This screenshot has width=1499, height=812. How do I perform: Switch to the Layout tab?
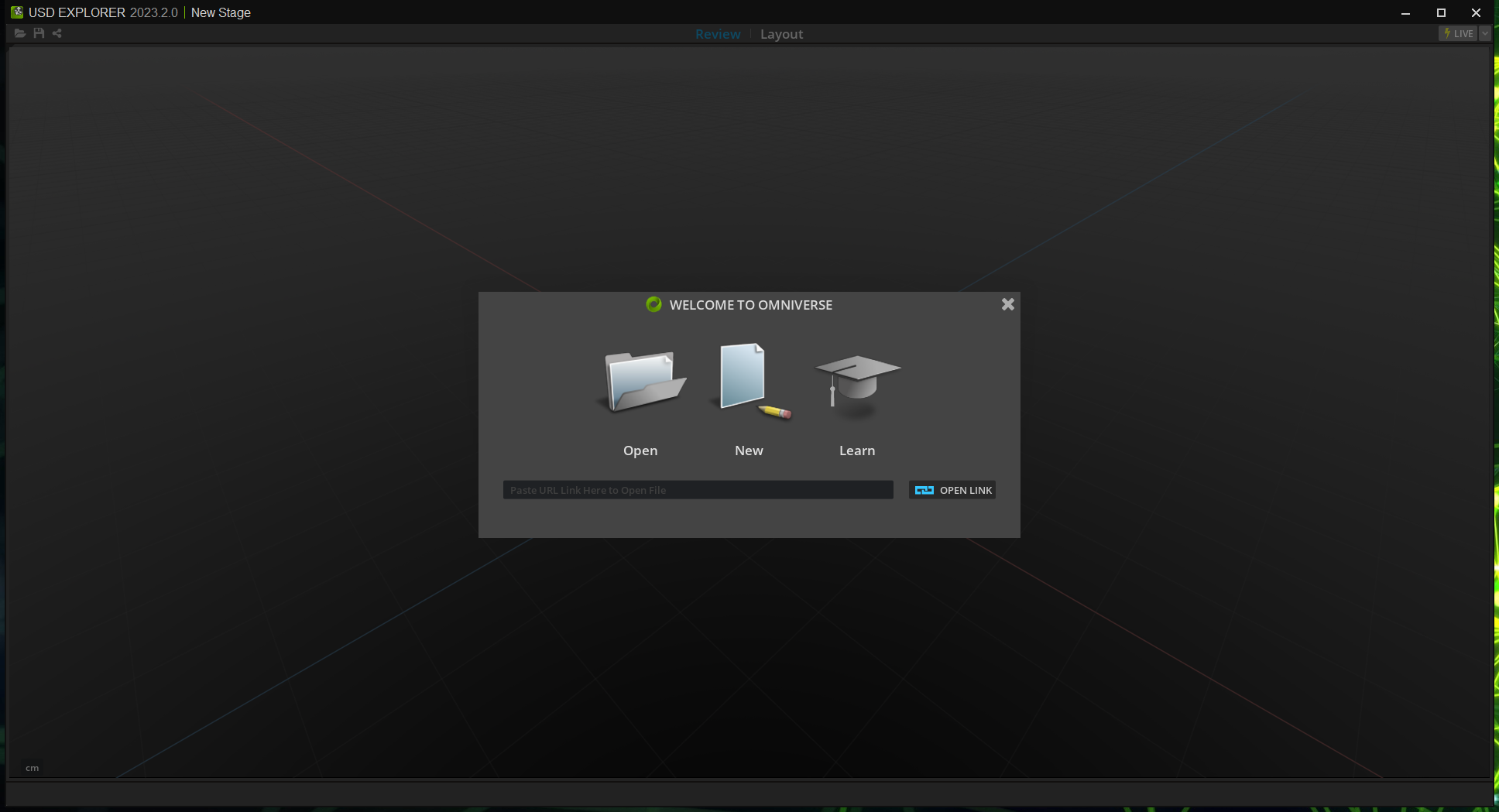[x=781, y=34]
